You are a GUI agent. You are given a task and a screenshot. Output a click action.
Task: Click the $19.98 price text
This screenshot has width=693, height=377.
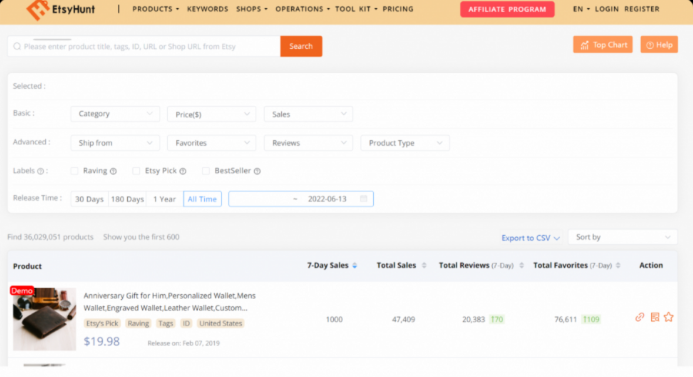102,342
